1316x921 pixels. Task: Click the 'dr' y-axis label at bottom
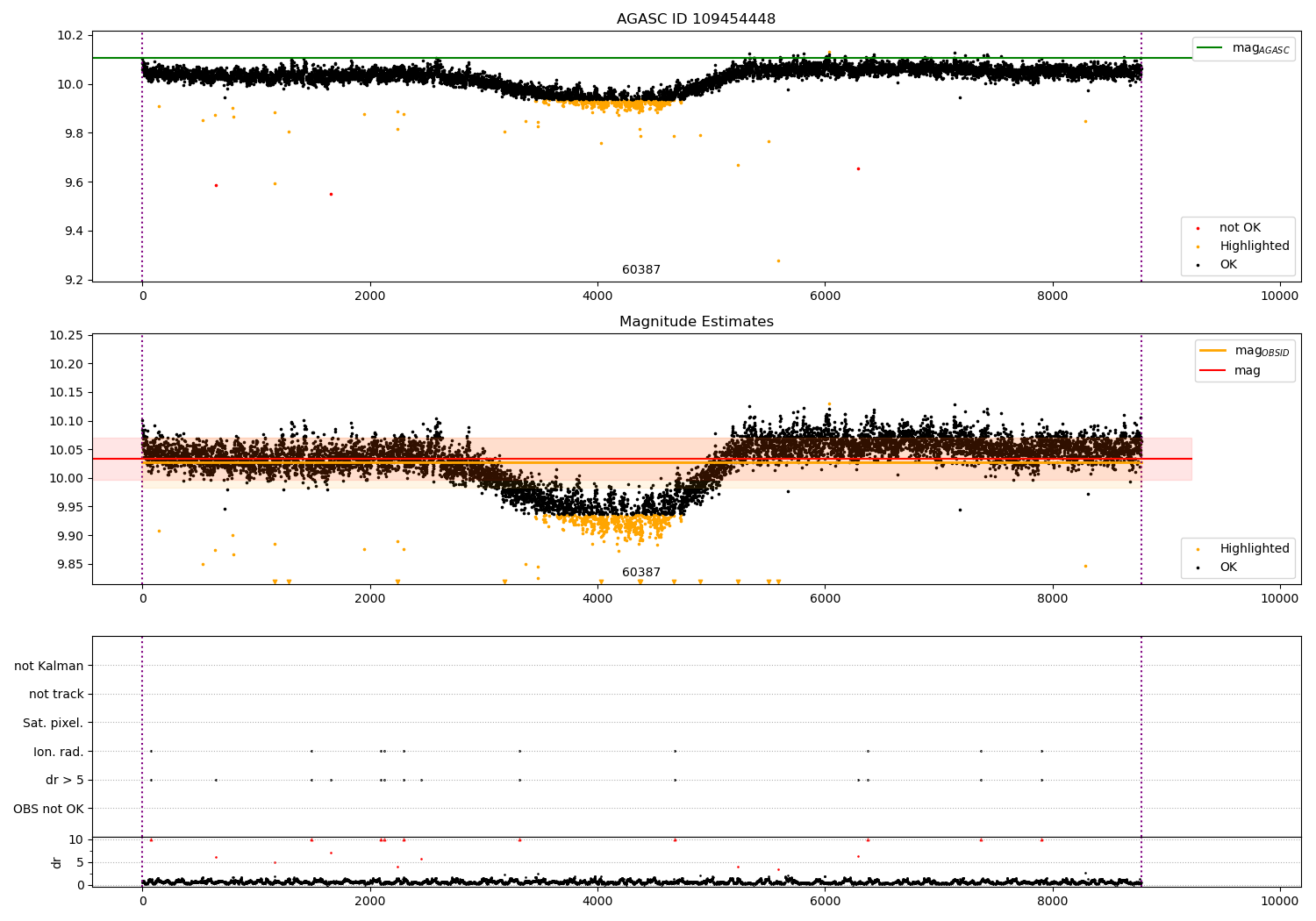click(57, 862)
